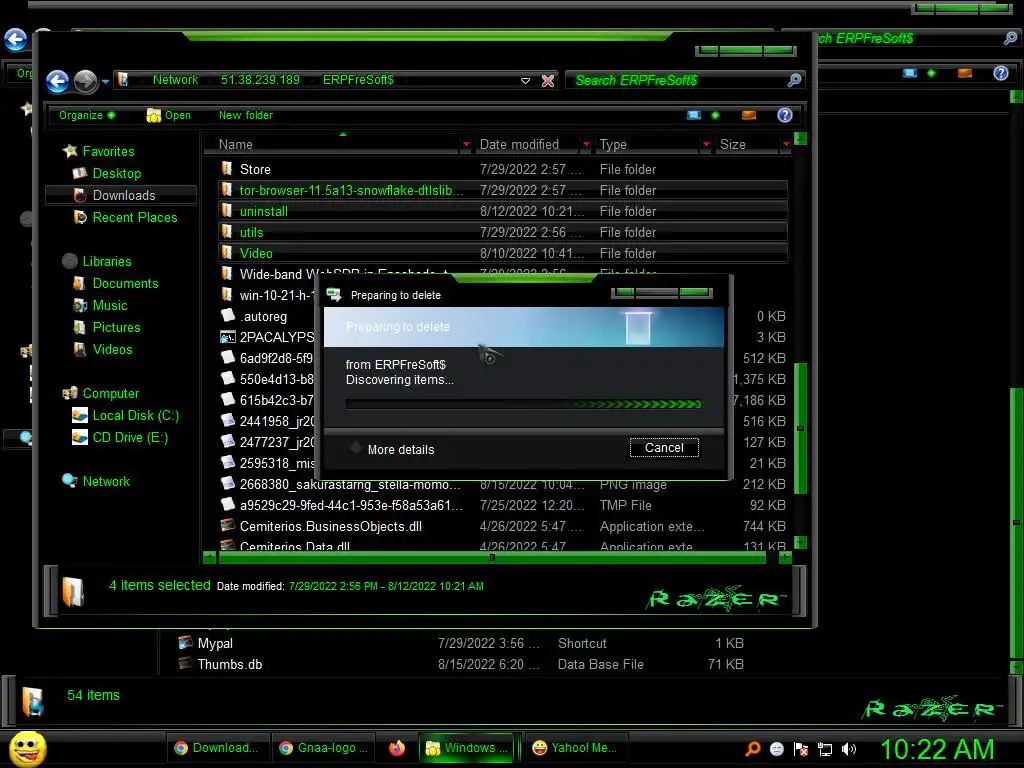Screen dimensions: 1024x768
Task: Stop loading with the red X button
Action: point(548,81)
